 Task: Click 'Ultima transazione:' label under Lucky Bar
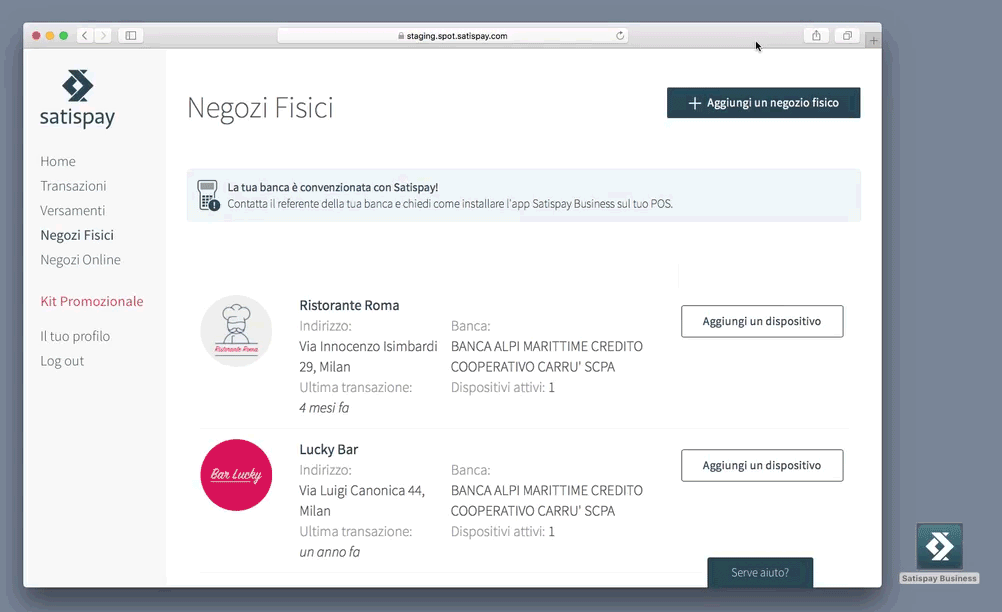coord(356,532)
